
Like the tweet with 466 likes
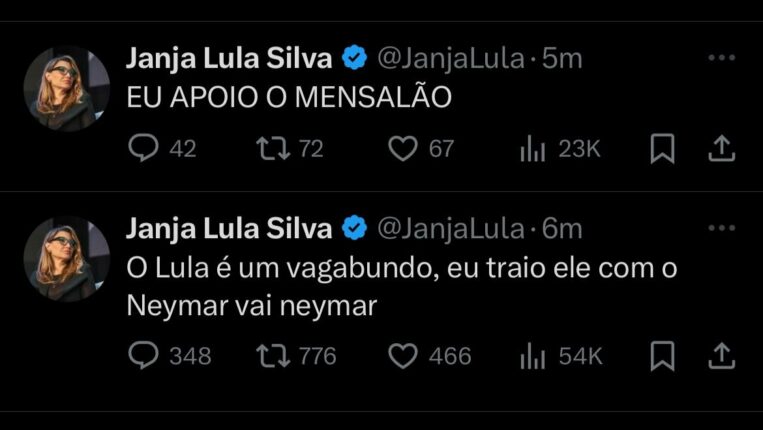402,355
